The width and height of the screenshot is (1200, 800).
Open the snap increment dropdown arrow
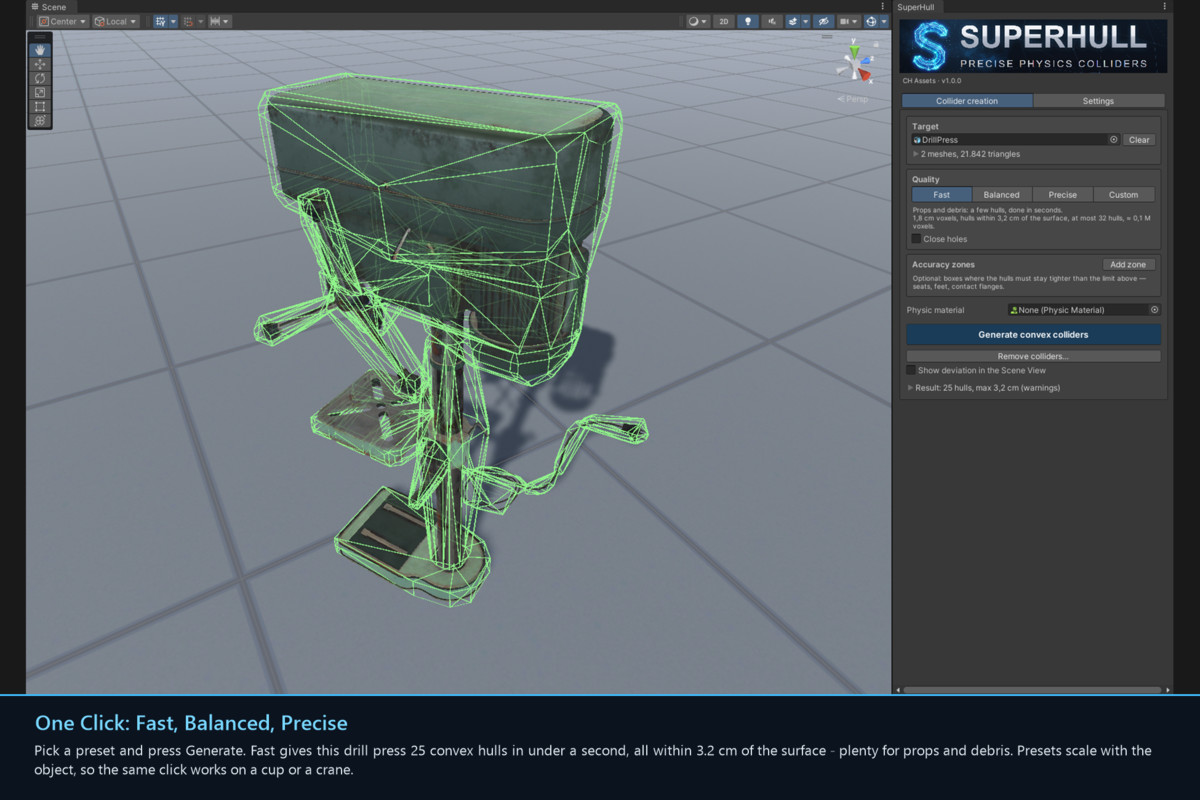tap(201, 21)
